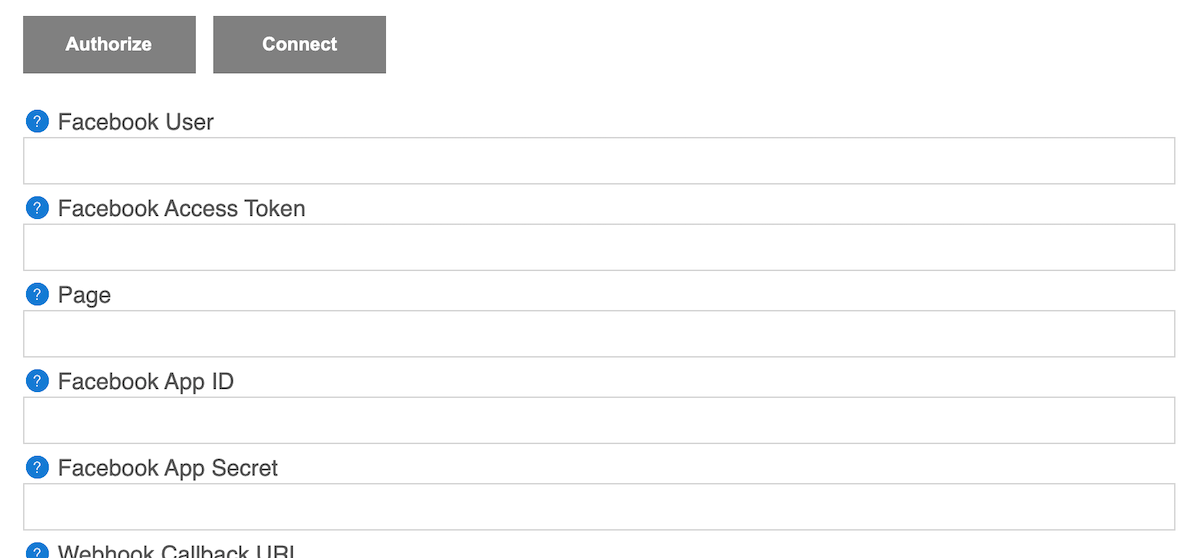Click into Facebook Access Token input box
Screen dimensions: 1200x558
point(598,247)
